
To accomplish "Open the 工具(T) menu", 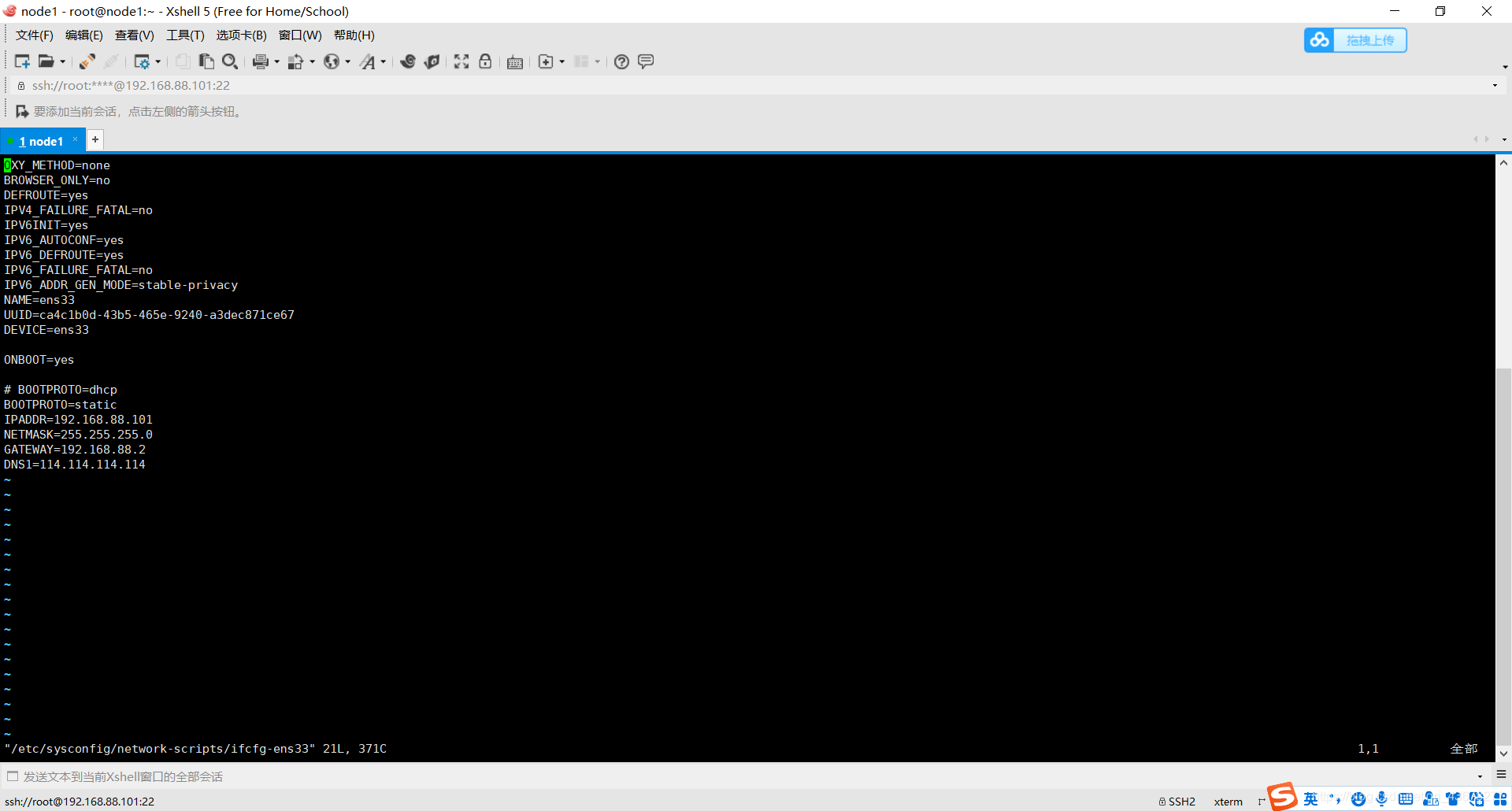I will 185,35.
